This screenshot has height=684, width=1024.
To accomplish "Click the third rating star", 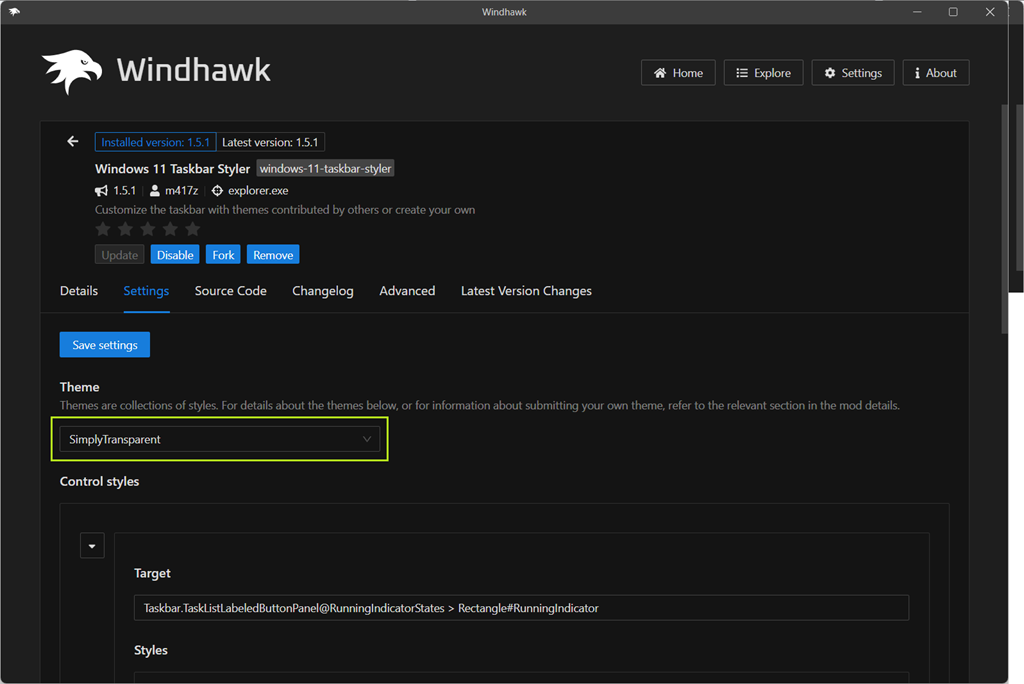I will (x=148, y=229).
